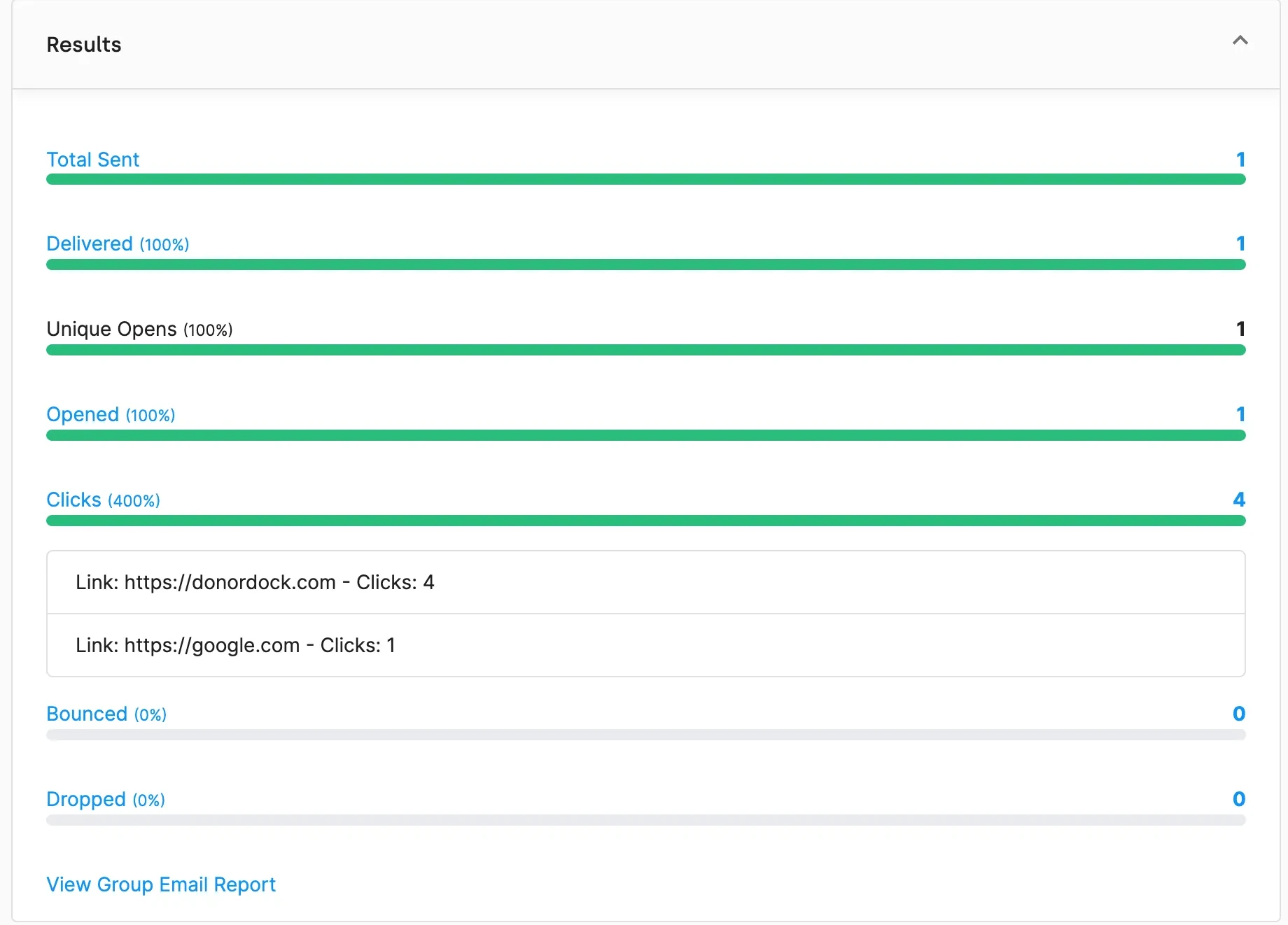Open View Group Email Report link
Viewport: 1288px width, 925px height.
161,884
